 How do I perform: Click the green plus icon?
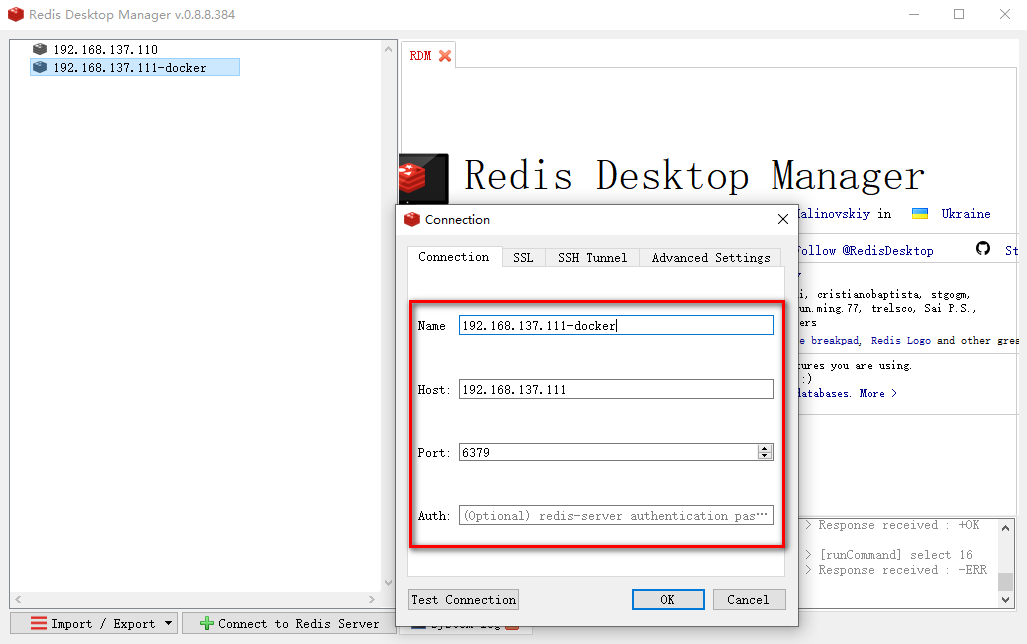click(206, 624)
